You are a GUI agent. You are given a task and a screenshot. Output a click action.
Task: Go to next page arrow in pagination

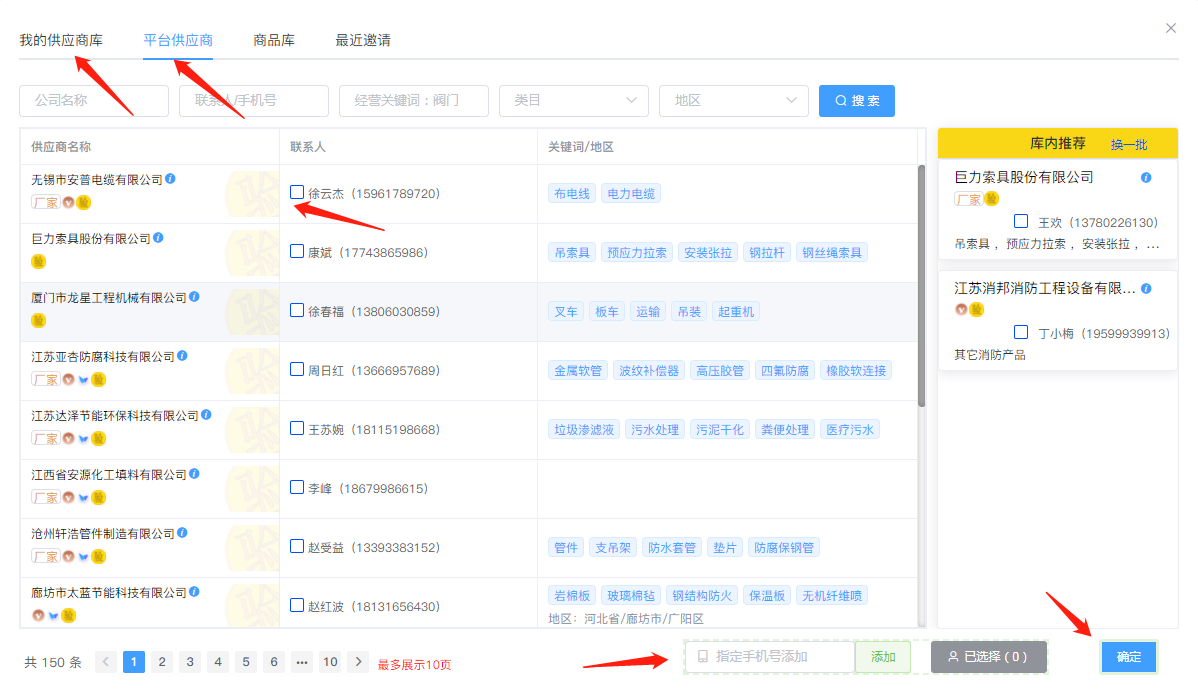tap(358, 661)
